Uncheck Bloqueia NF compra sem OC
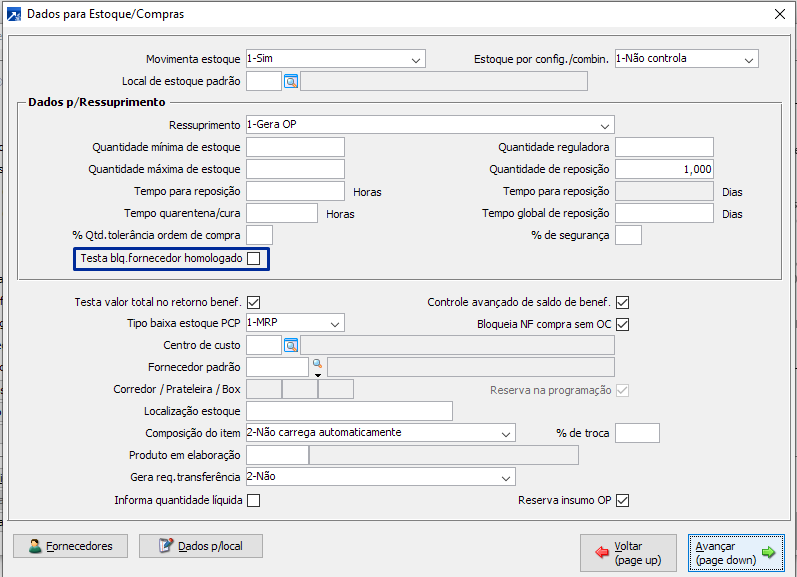This screenshot has width=797, height=577. click(x=622, y=324)
